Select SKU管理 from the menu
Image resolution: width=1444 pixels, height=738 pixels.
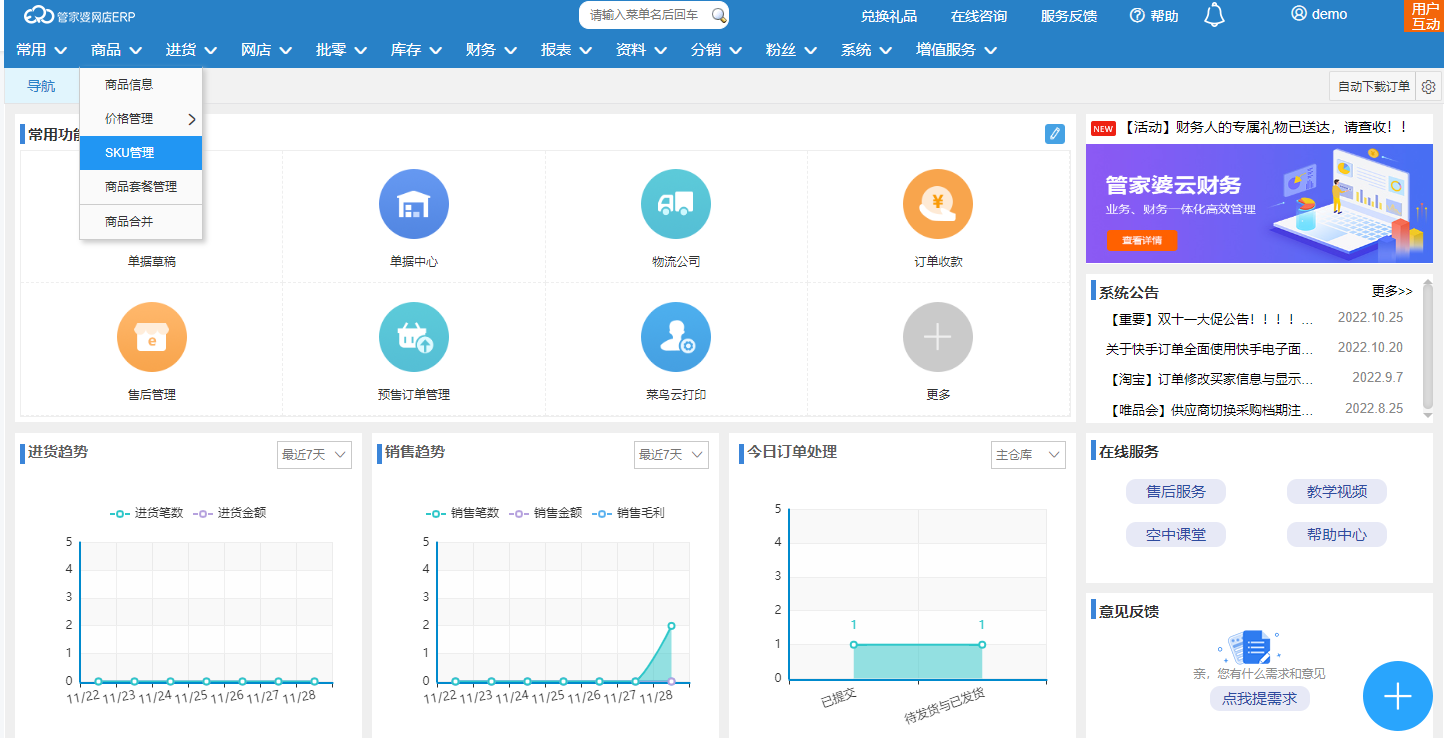141,153
